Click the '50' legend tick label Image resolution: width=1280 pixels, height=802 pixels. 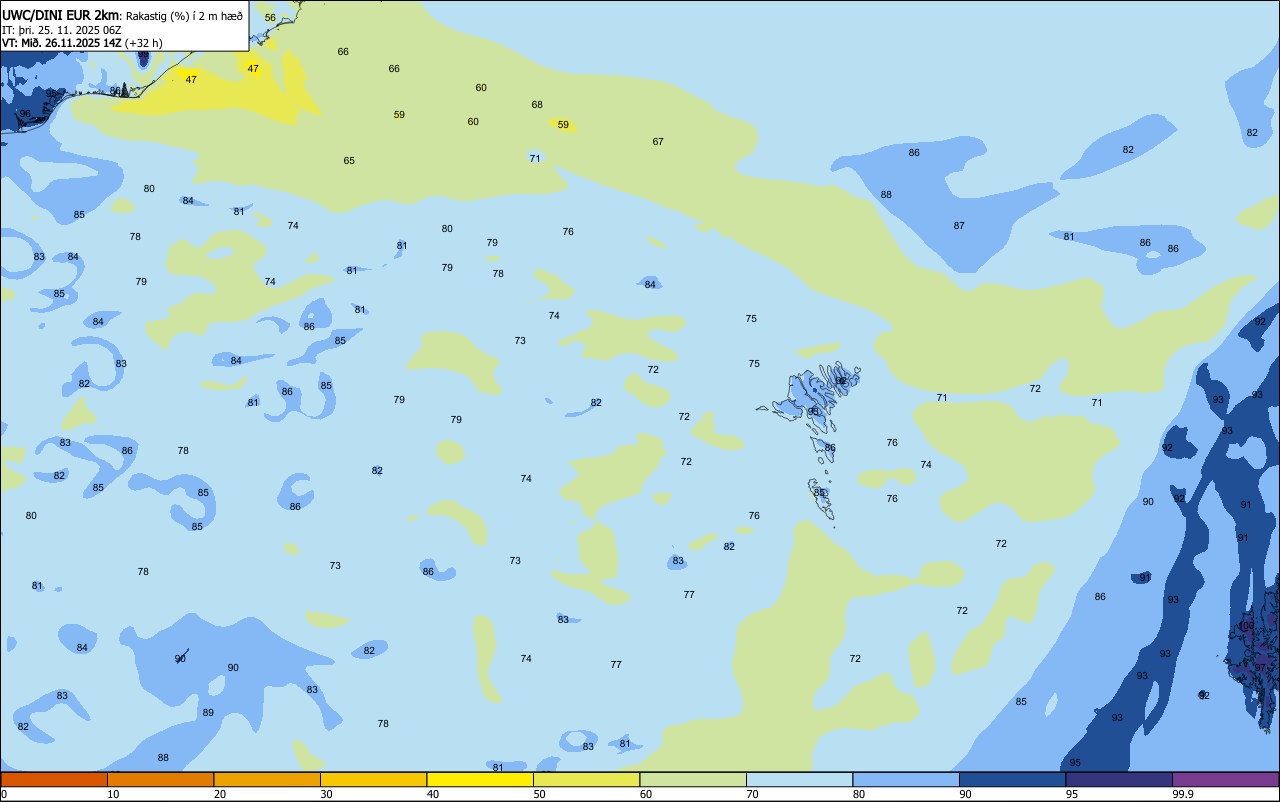539,794
